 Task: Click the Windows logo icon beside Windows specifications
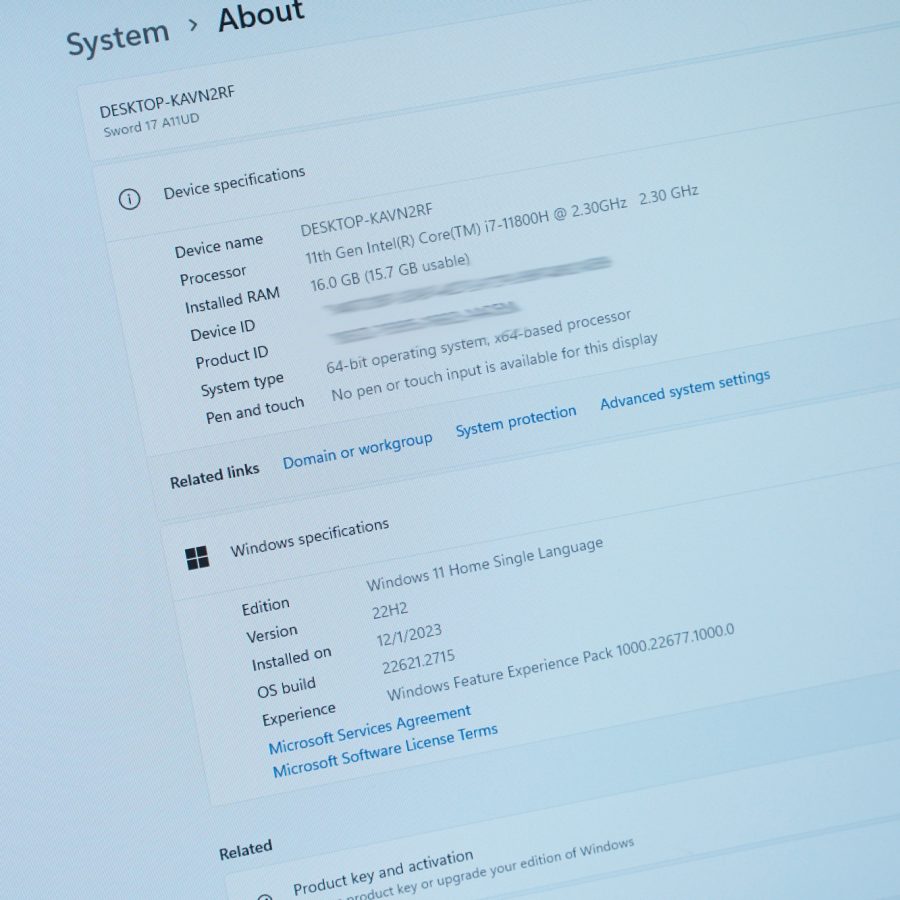[197, 558]
